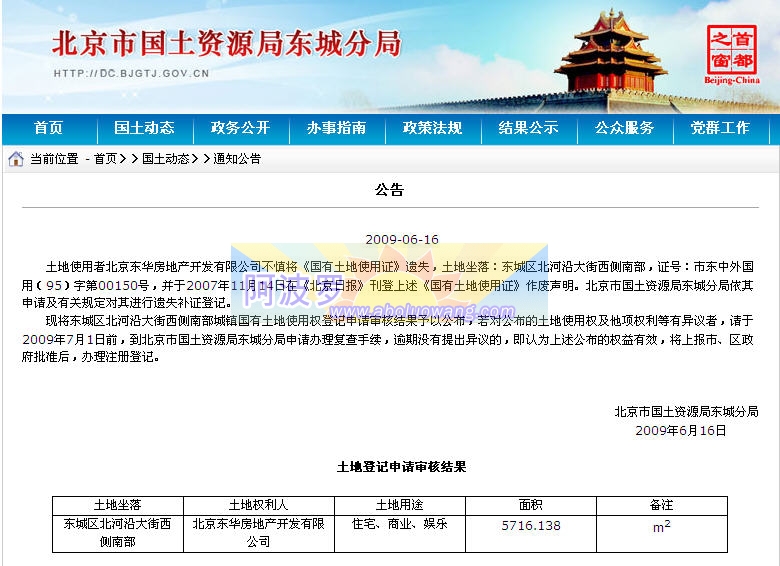Open the 首页 navigation tab
The image size is (780, 566).
tap(49, 128)
